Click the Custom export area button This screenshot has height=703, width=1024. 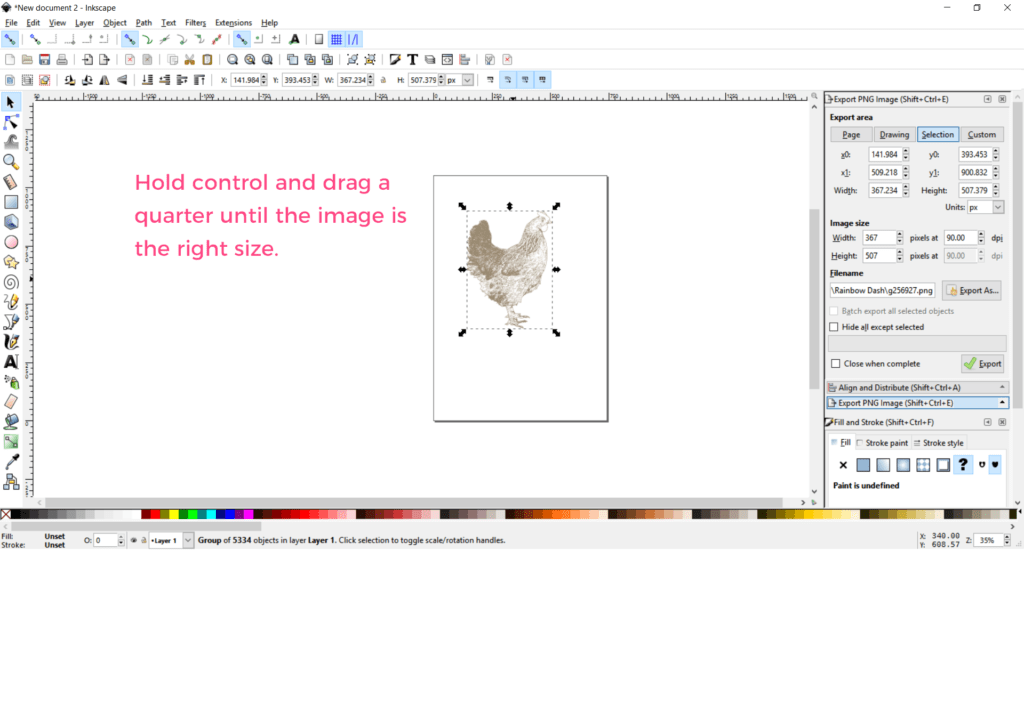click(x=982, y=135)
